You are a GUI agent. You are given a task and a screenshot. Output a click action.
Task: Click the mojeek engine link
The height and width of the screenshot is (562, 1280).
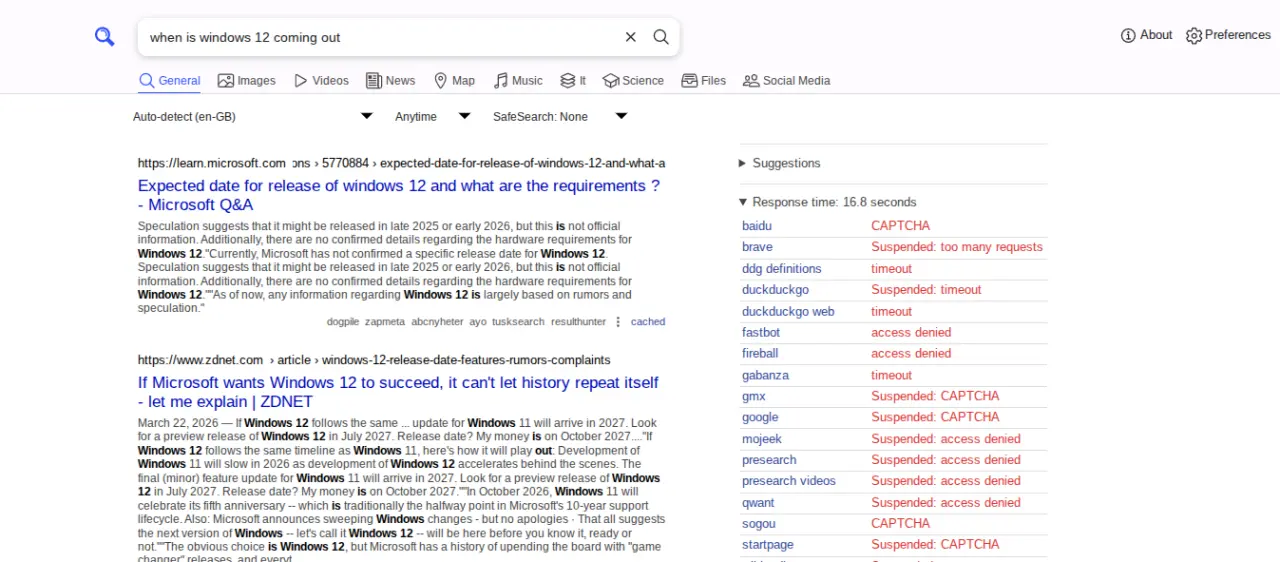tap(762, 439)
